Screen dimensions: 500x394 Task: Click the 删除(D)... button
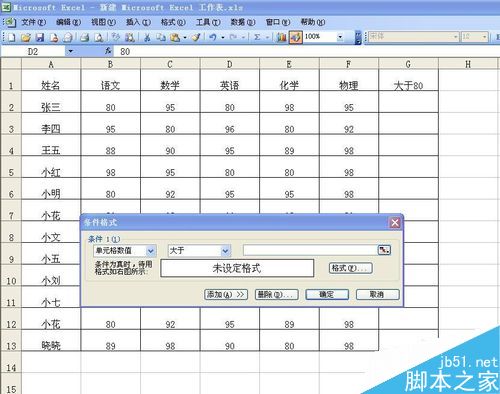point(277,294)
